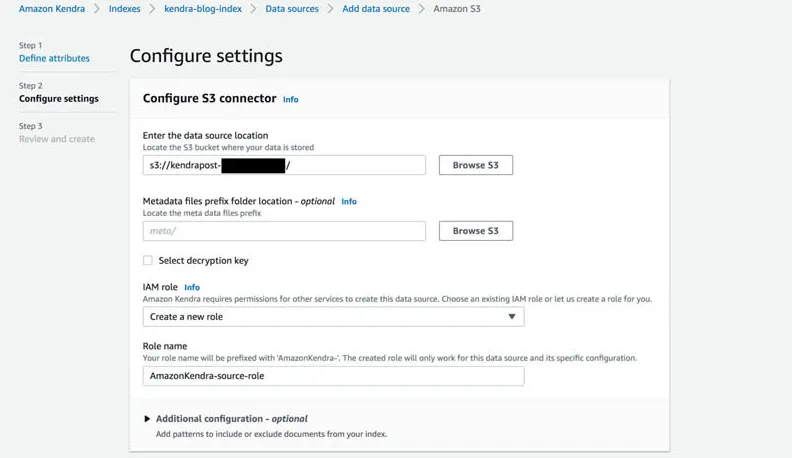Select Configure settings step in sidebar
792x458 pixels.
coord(59,98)
